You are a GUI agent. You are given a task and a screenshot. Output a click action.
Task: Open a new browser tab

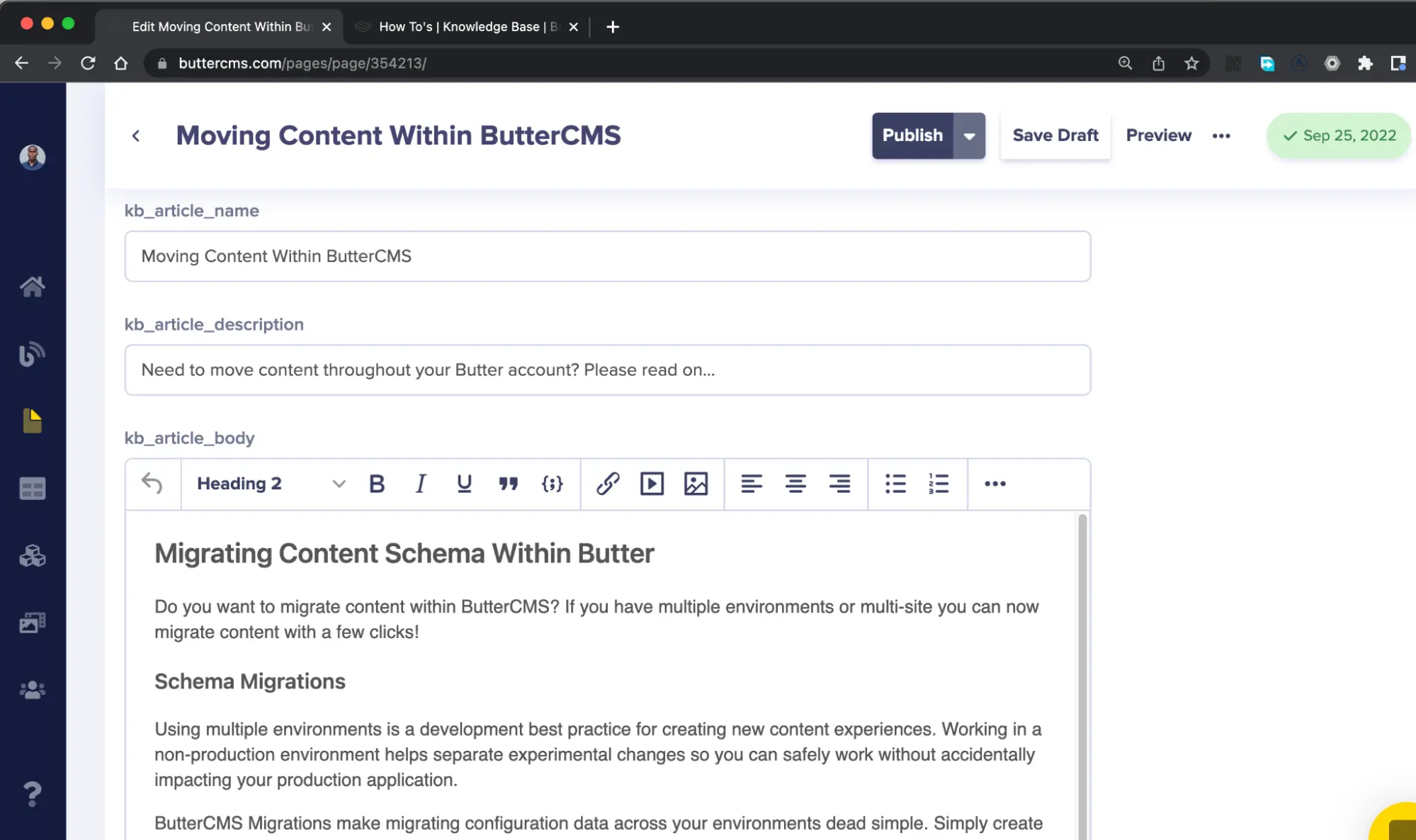(x=613, y=27)
